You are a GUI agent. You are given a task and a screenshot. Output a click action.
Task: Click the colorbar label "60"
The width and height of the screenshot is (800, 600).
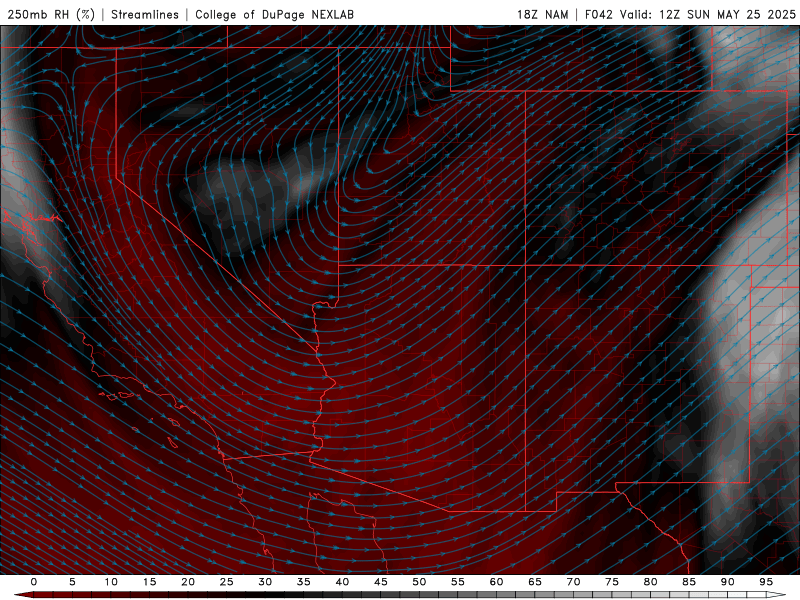[496, 582]
